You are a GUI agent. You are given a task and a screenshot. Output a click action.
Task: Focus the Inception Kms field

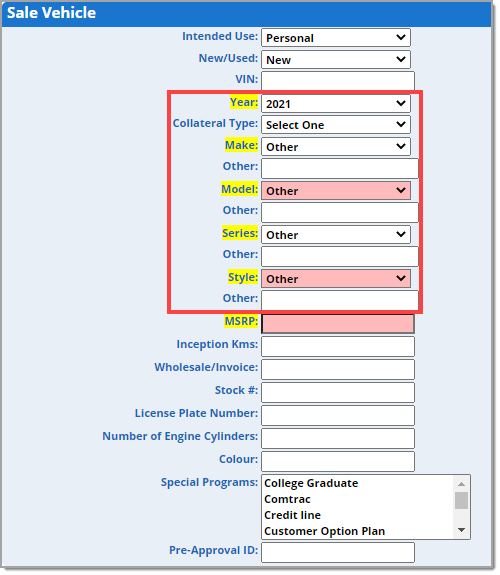pos(338,347)
